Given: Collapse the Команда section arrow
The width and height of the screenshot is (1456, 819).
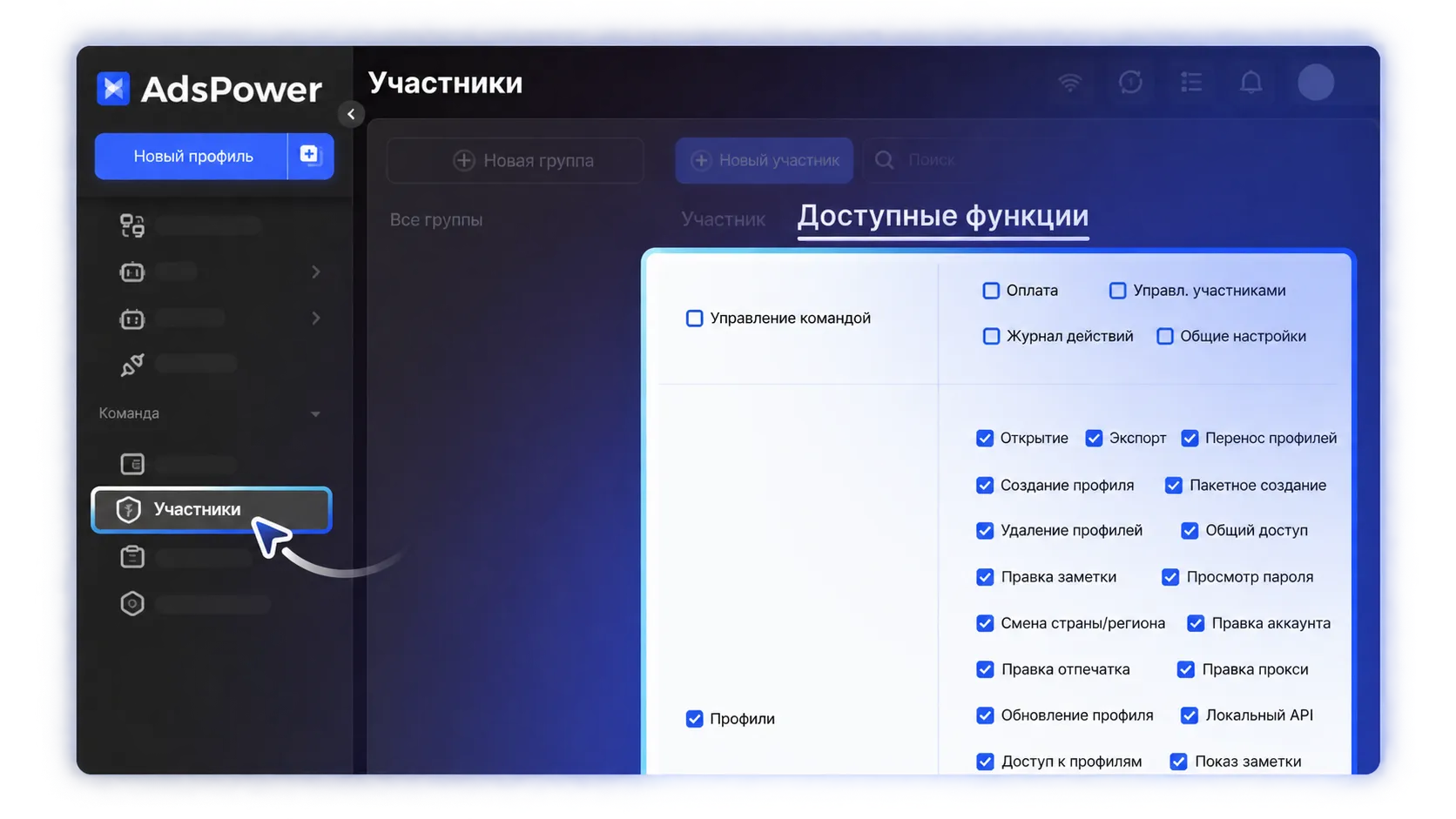Looking at the screenshot, I should [315, 414].
